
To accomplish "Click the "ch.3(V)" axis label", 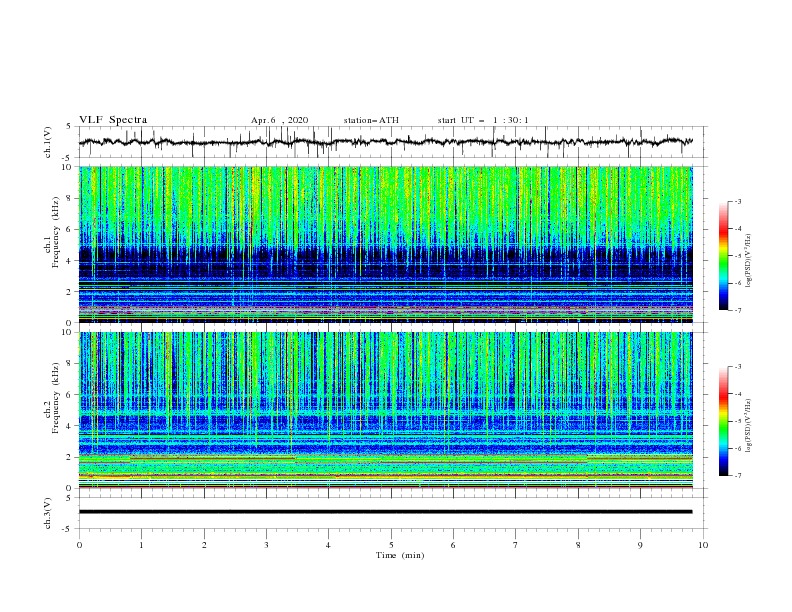I will (x=48, y=513).
